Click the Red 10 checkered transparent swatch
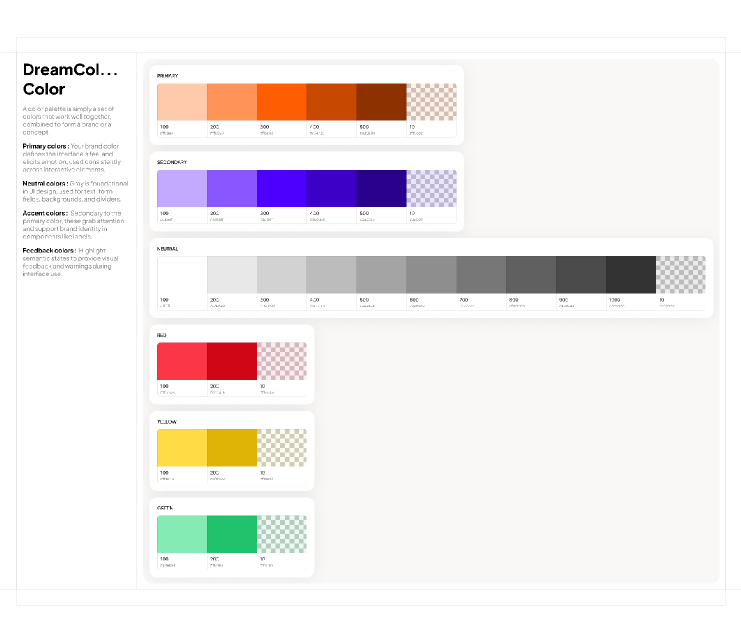 tap(282, 361)
